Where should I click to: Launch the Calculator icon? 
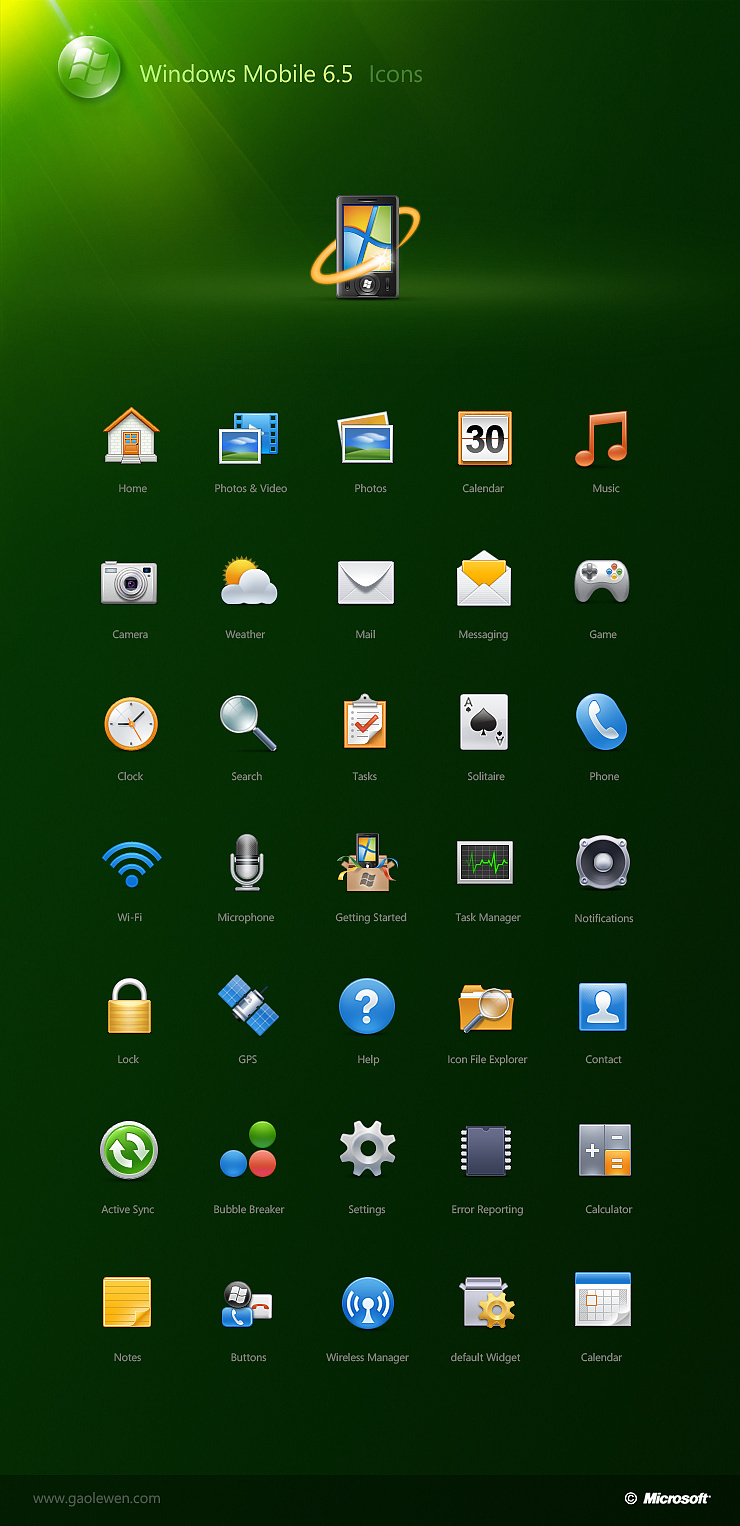point(605,1150)
